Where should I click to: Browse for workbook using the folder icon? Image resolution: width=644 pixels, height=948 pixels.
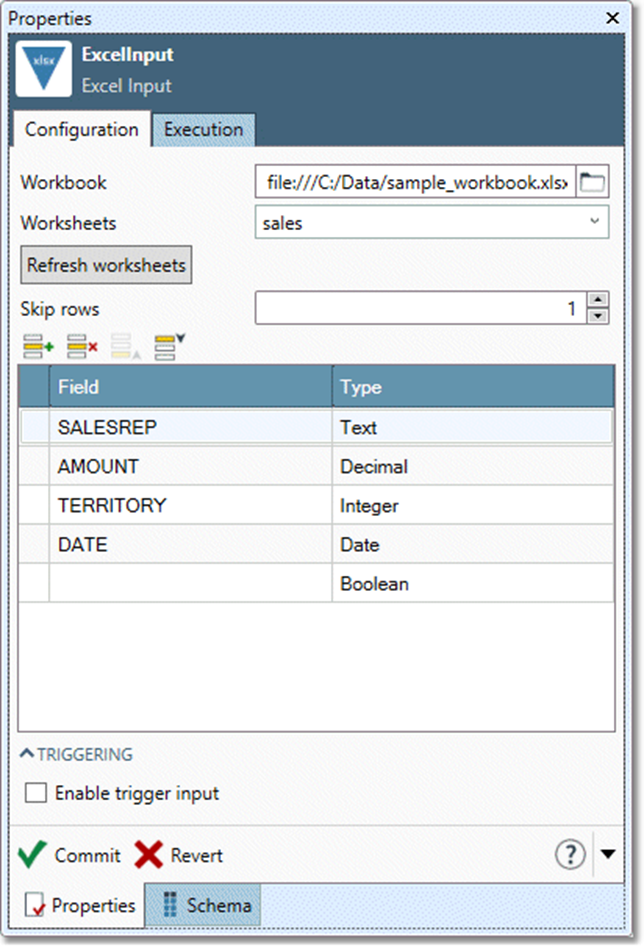(x=593, y=182)
